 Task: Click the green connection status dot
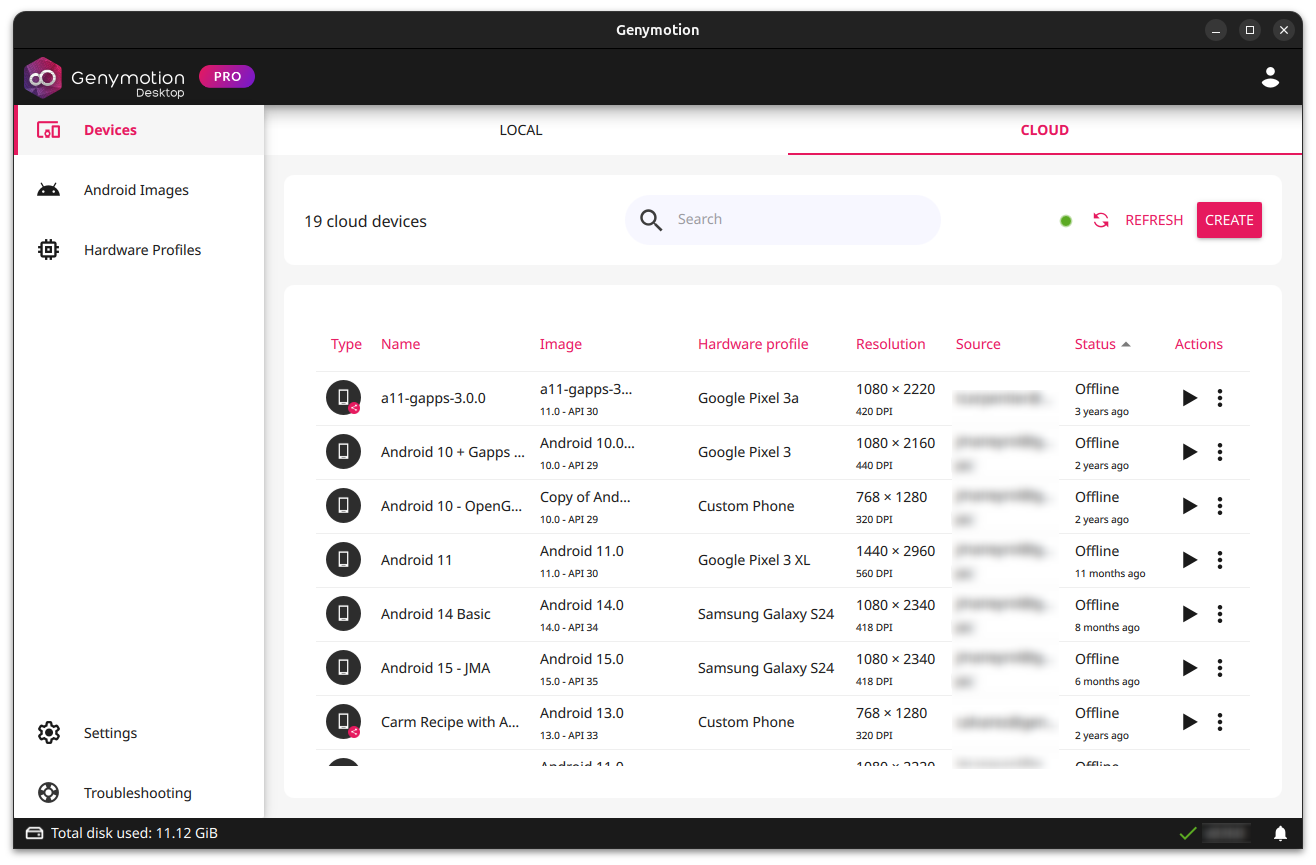[x=1065, y=219]
